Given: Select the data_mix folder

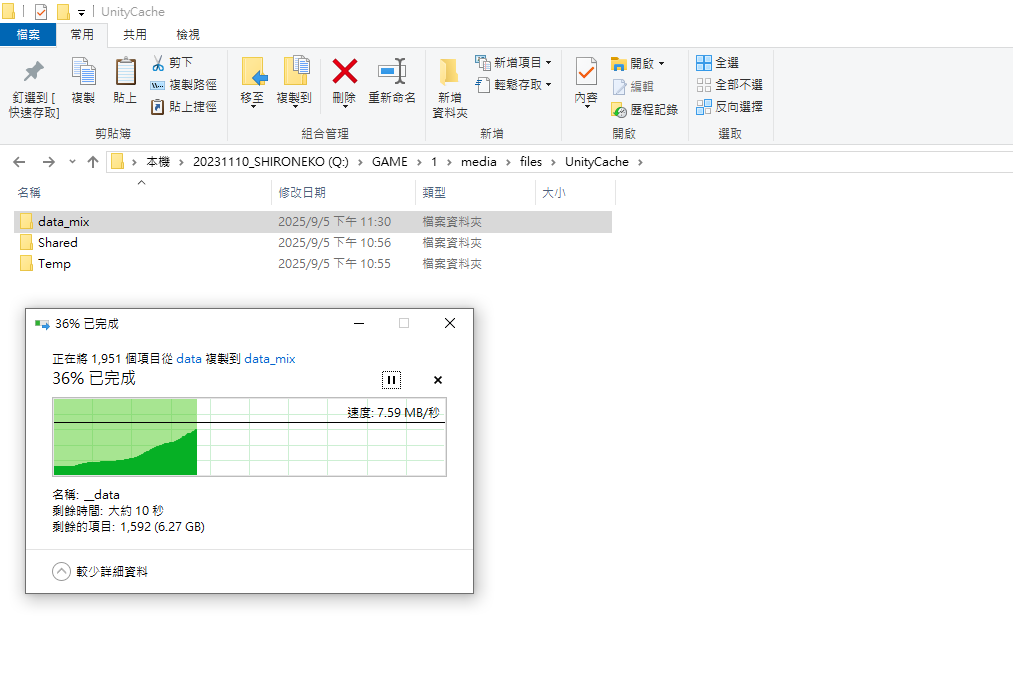Looking at the screenshot, I should point(313,222).
